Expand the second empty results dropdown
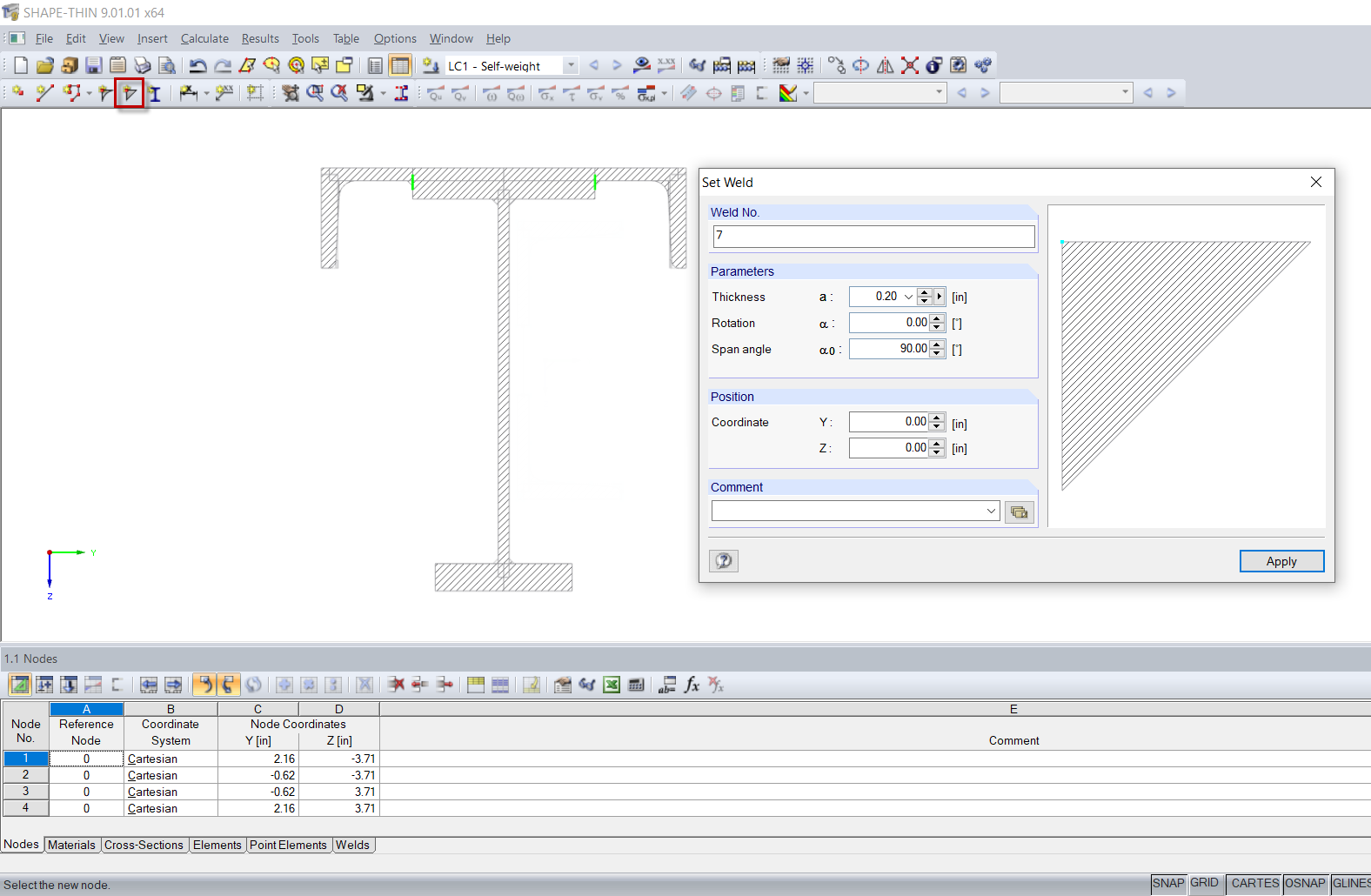 coord(1125,93)
